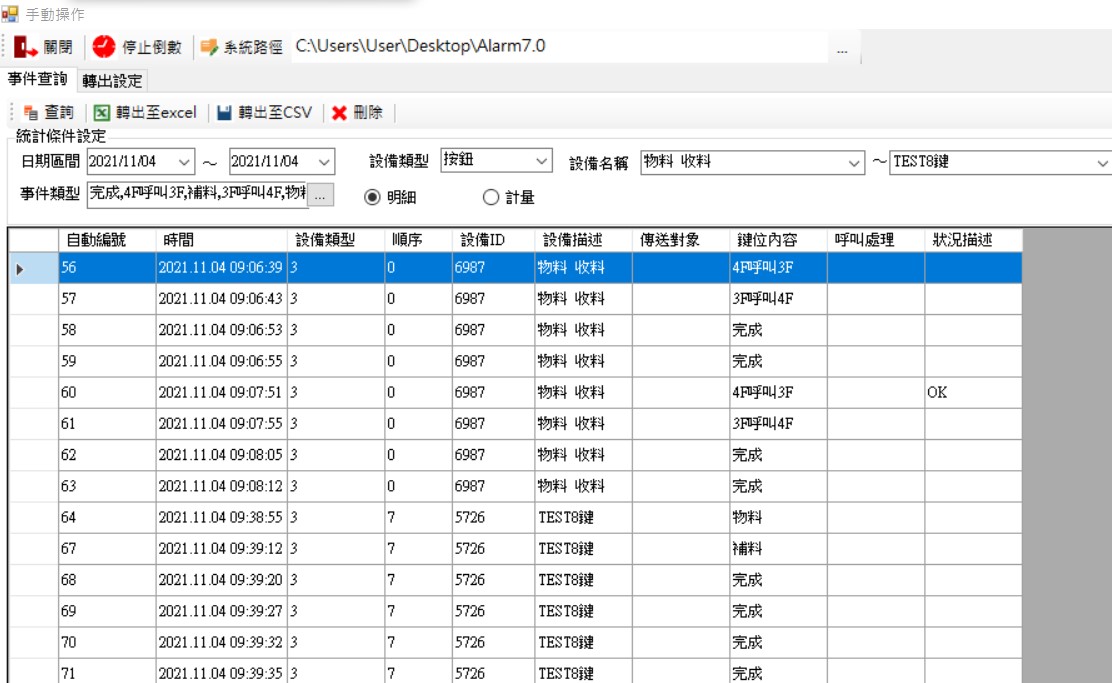Click the 2021.11.04 09:07:55 time cell
1112x683 pixels.
coord(222,424)
